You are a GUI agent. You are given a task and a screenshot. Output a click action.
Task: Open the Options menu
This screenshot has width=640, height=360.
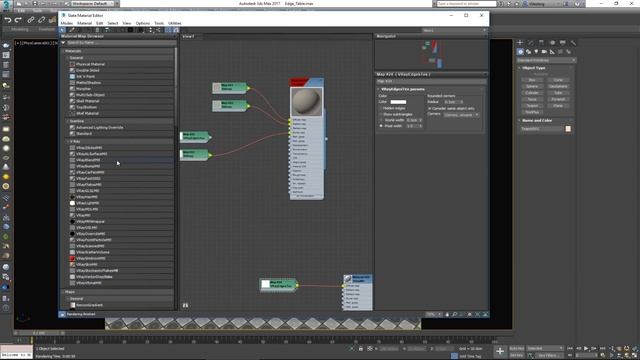[x=142, y=23]
